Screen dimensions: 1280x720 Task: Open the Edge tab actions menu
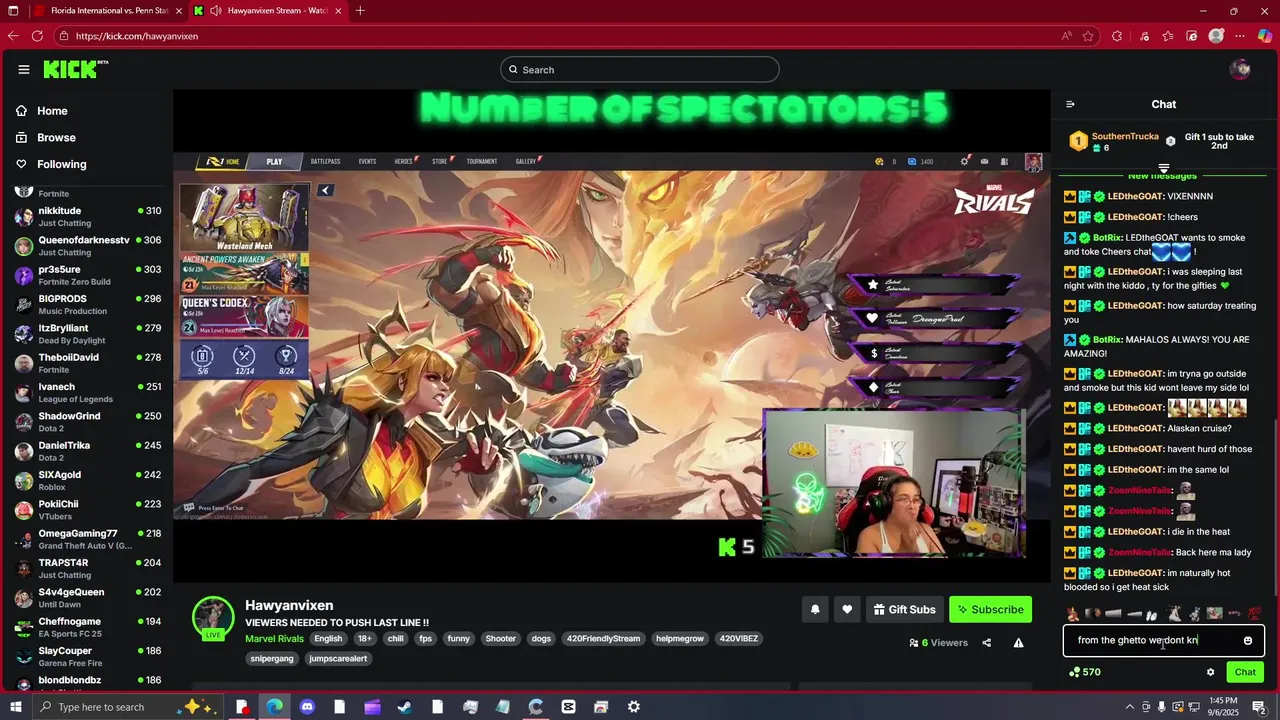[13, 11]
